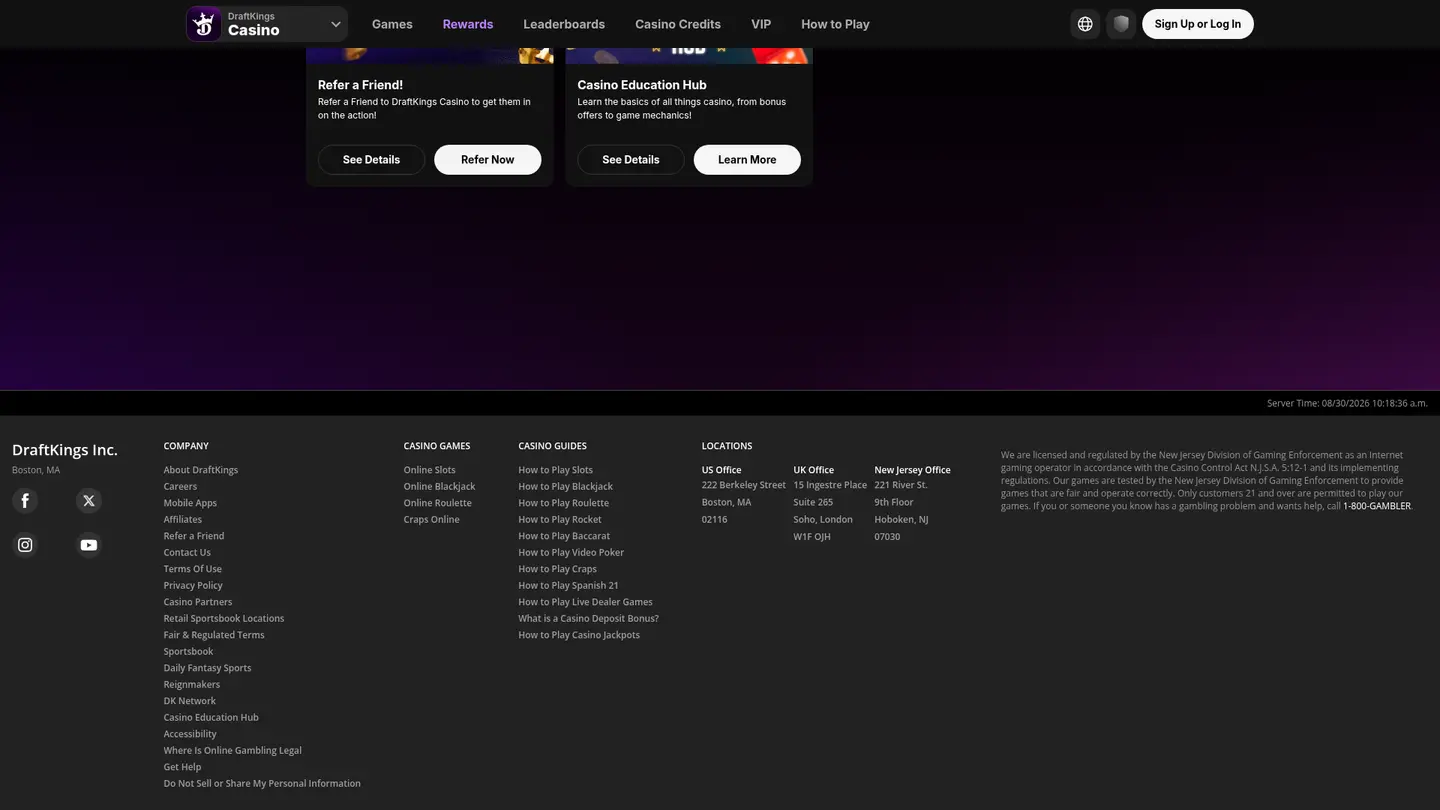Open What is a Casino Deposit Bonus link

pos(589,619)
